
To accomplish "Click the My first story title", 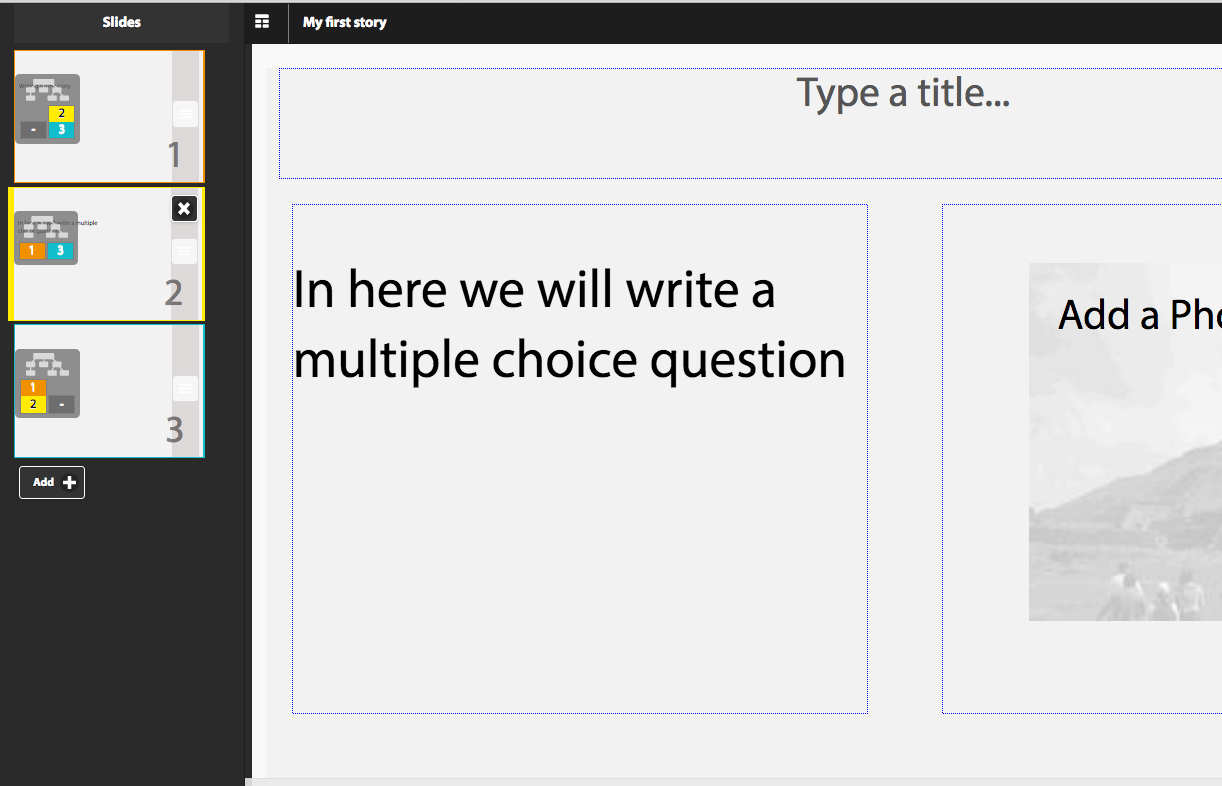I will tap(344, 21).
